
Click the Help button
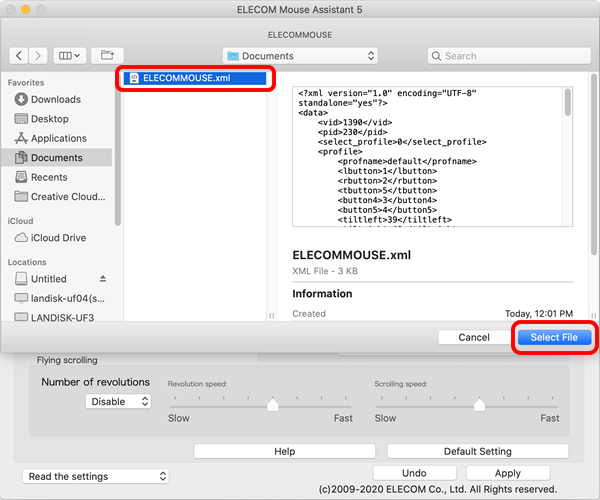[x=284, y=451]
